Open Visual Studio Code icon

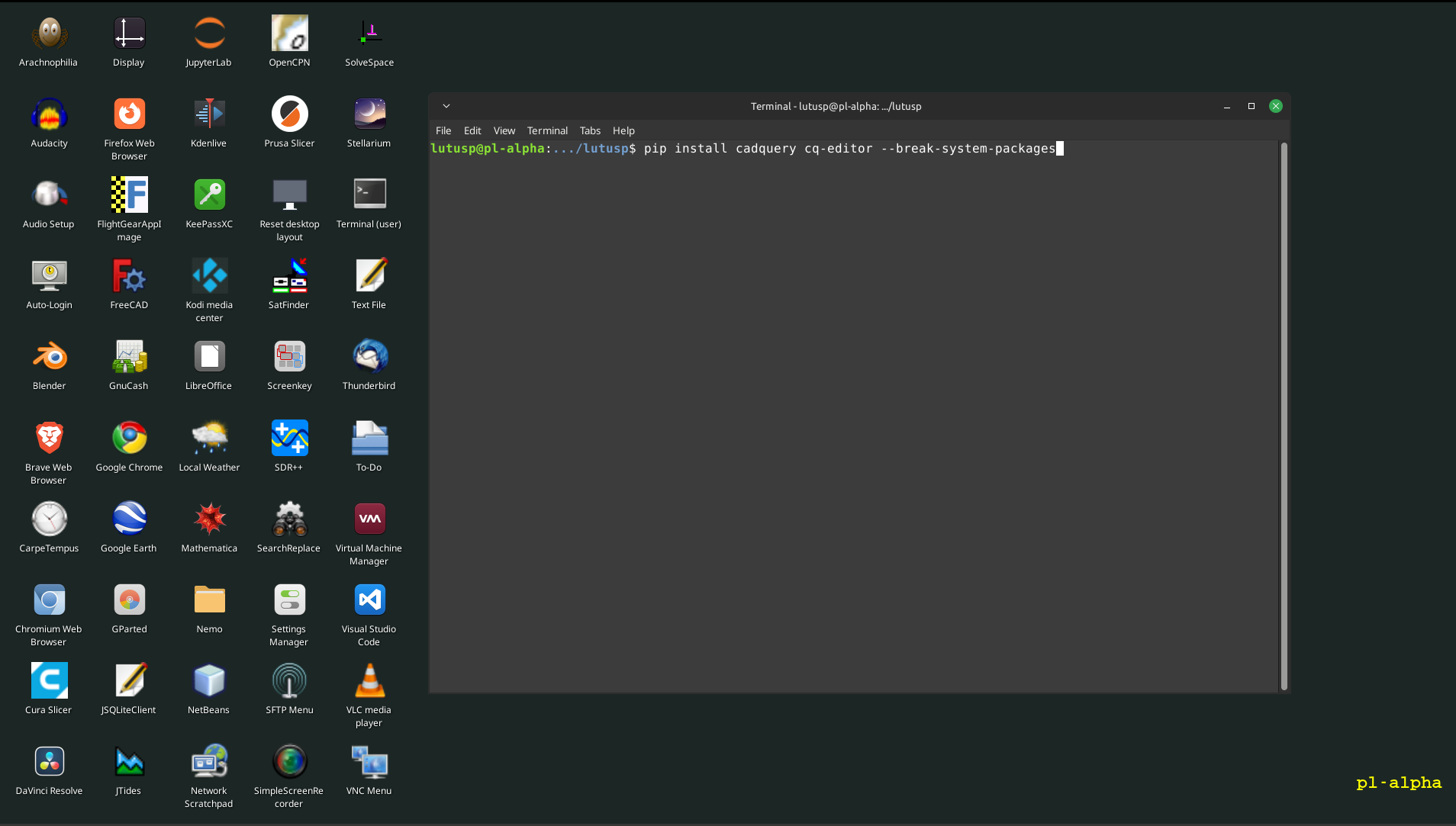coord(369,601)
